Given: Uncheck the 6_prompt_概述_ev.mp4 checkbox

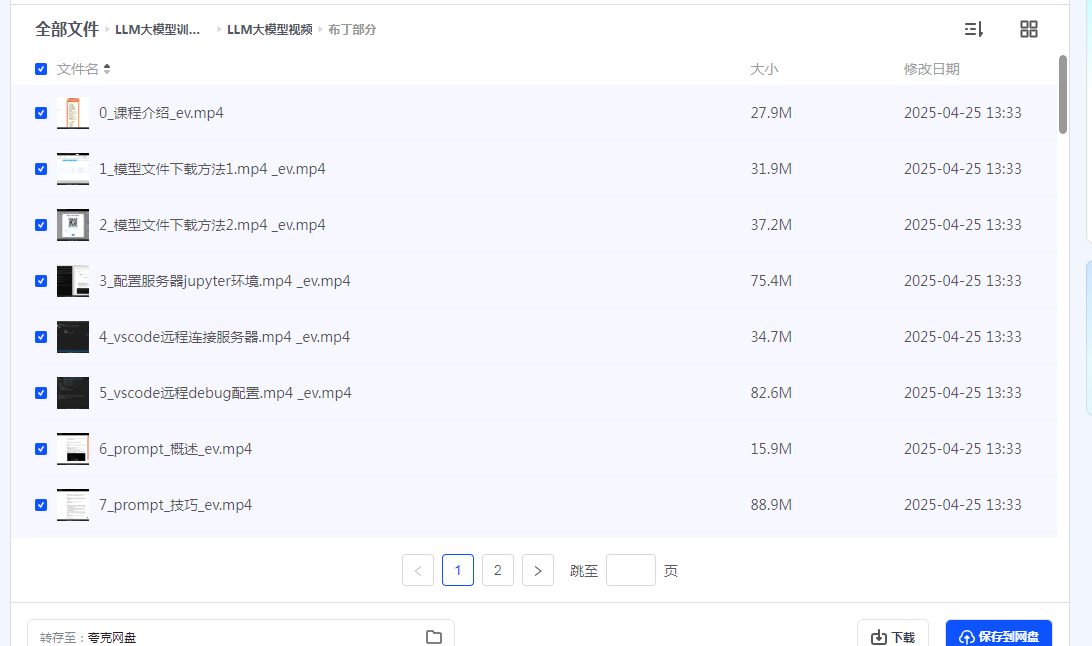Looking at the screenshot, I should pyautogui.click(x=41, y=449).
